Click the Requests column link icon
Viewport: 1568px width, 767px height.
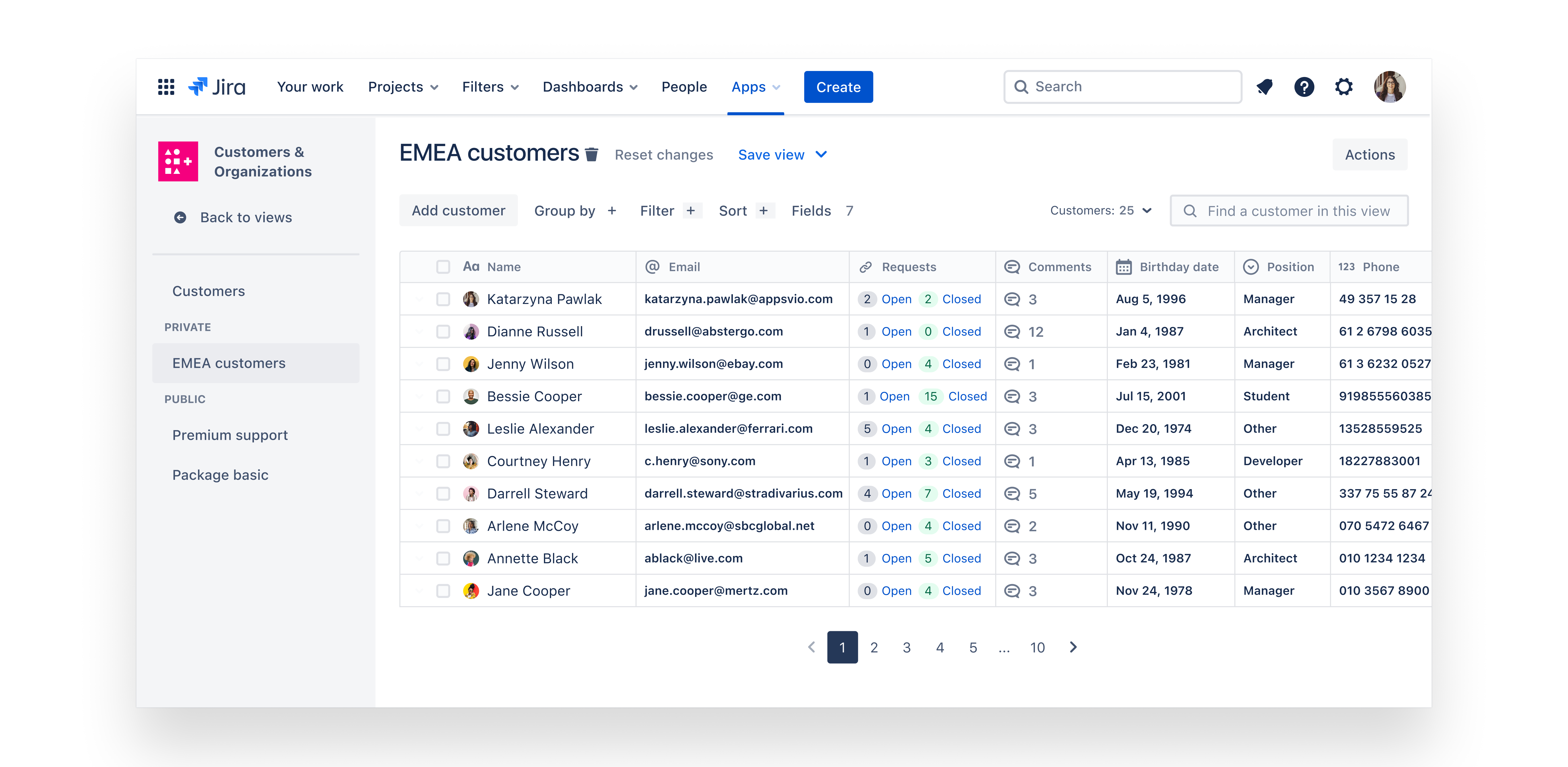[x=866, y=267]
